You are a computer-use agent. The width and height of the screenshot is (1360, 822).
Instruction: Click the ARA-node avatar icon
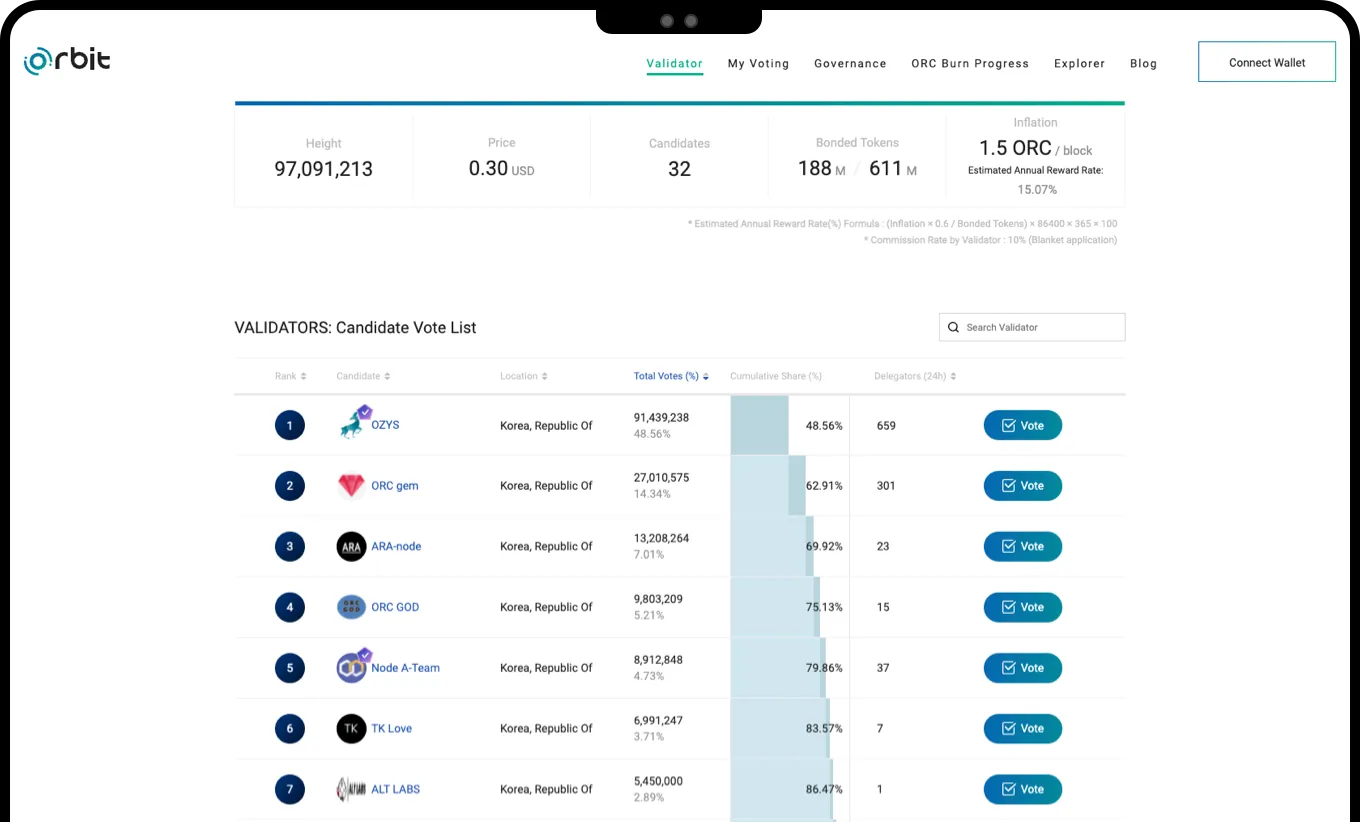pyautogui.click(x=351, y=546)
